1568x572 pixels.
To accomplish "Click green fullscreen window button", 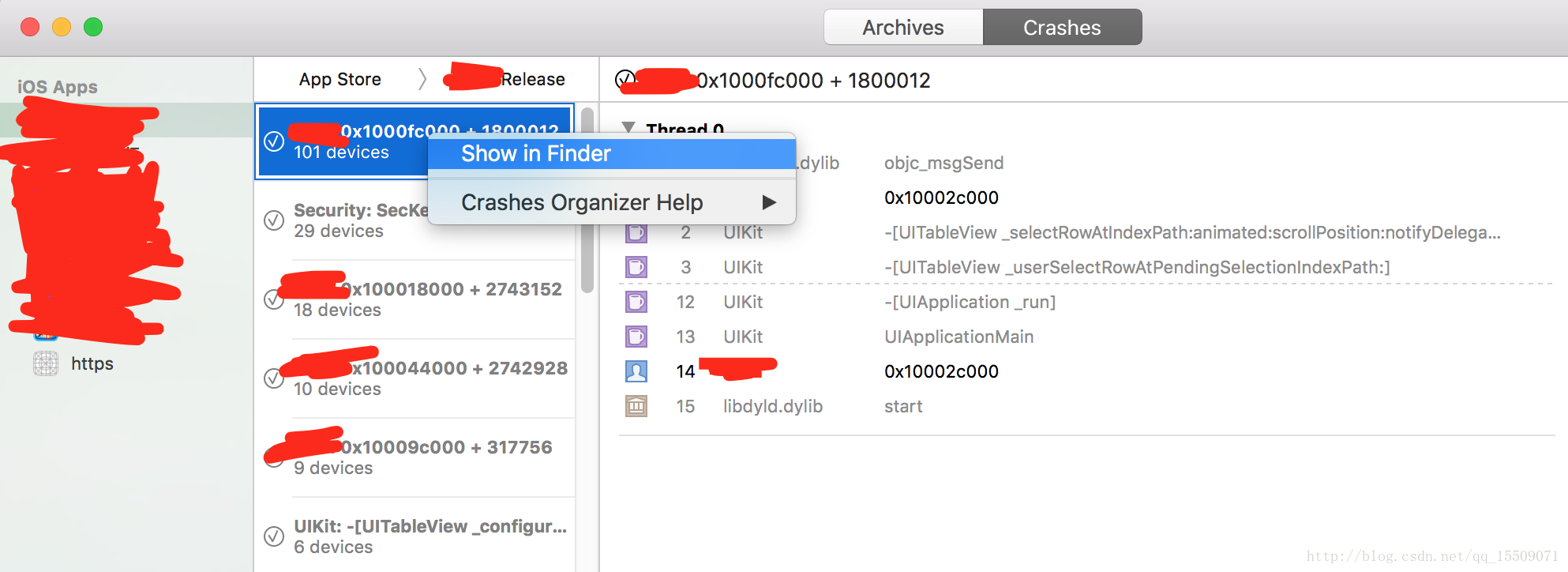I will pyautogui.click(x=93, y=27).
